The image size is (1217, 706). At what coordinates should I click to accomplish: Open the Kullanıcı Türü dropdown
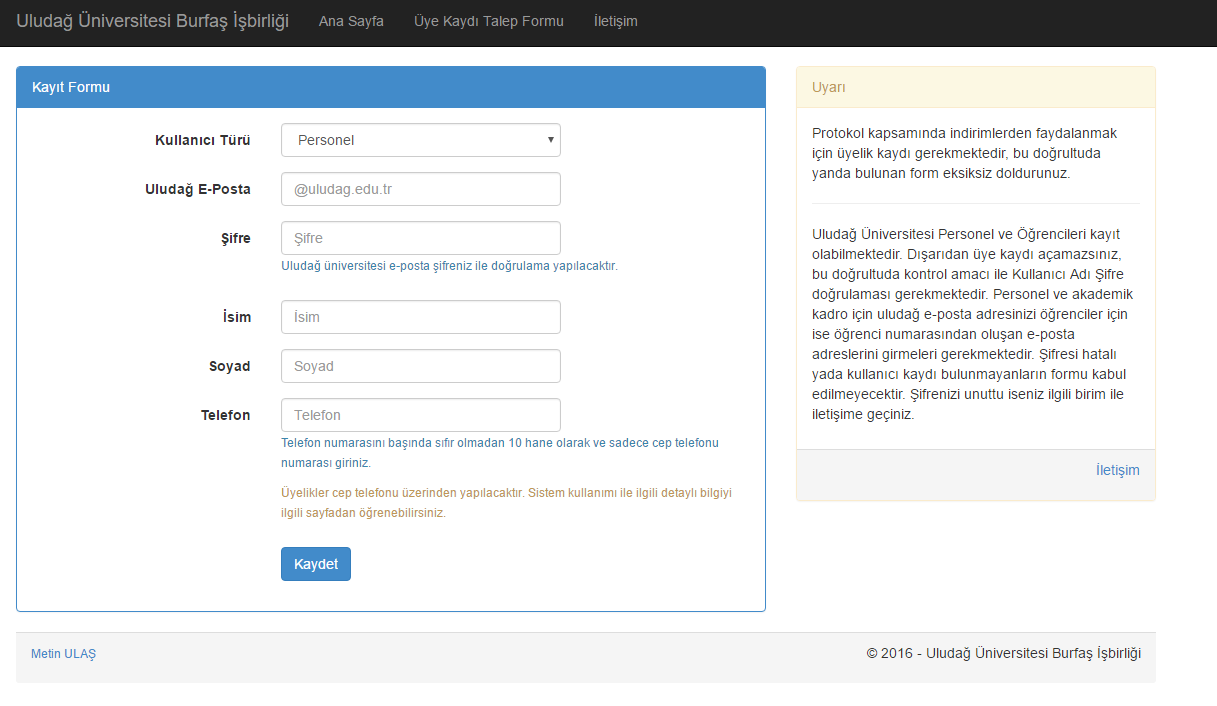(421, 140)
